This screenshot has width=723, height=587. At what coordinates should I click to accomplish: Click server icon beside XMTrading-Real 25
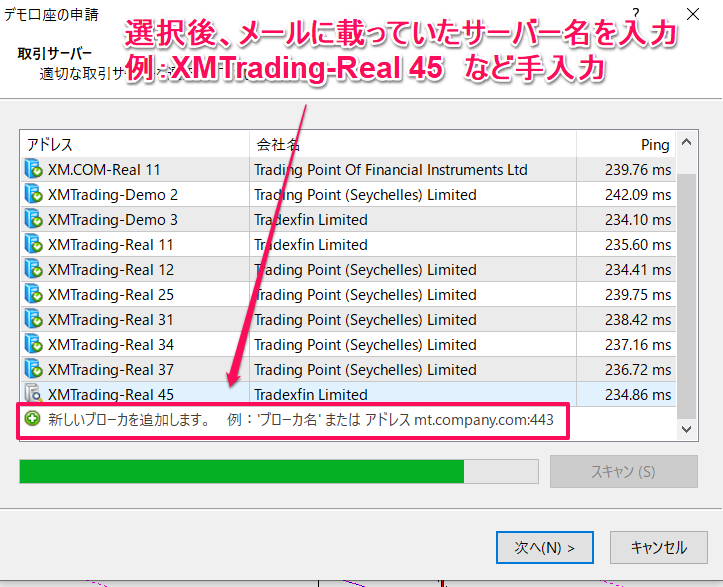(x=34, y=294)
